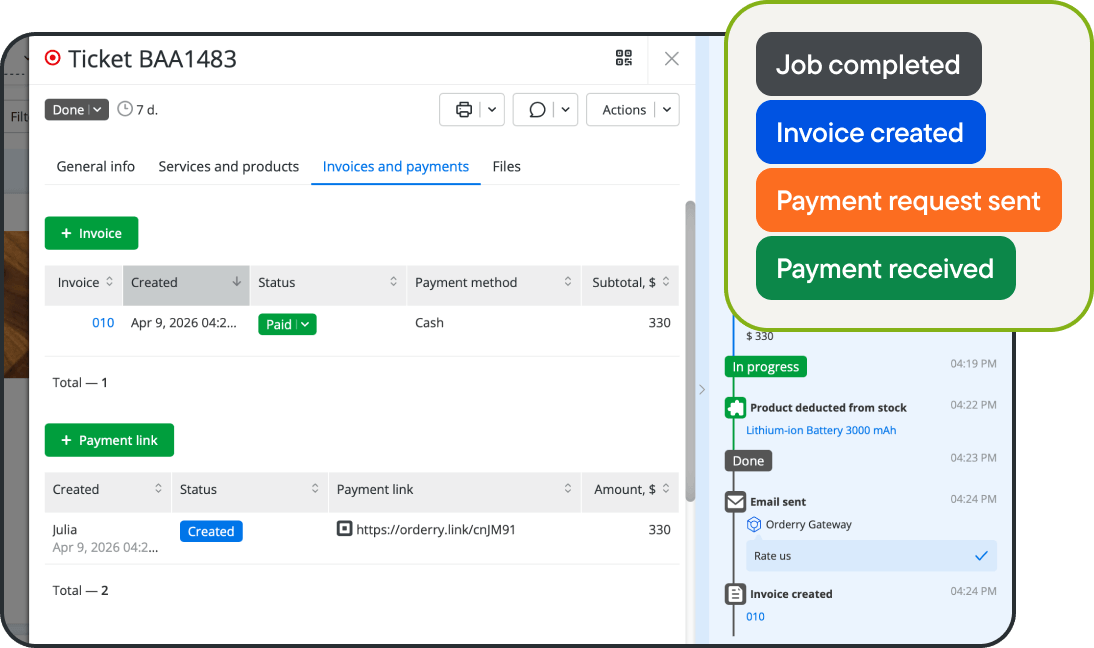Open invoice 010 link in table
This screenshot has width=1094, height=648.
pyautogui.click(x=103, y=323)
